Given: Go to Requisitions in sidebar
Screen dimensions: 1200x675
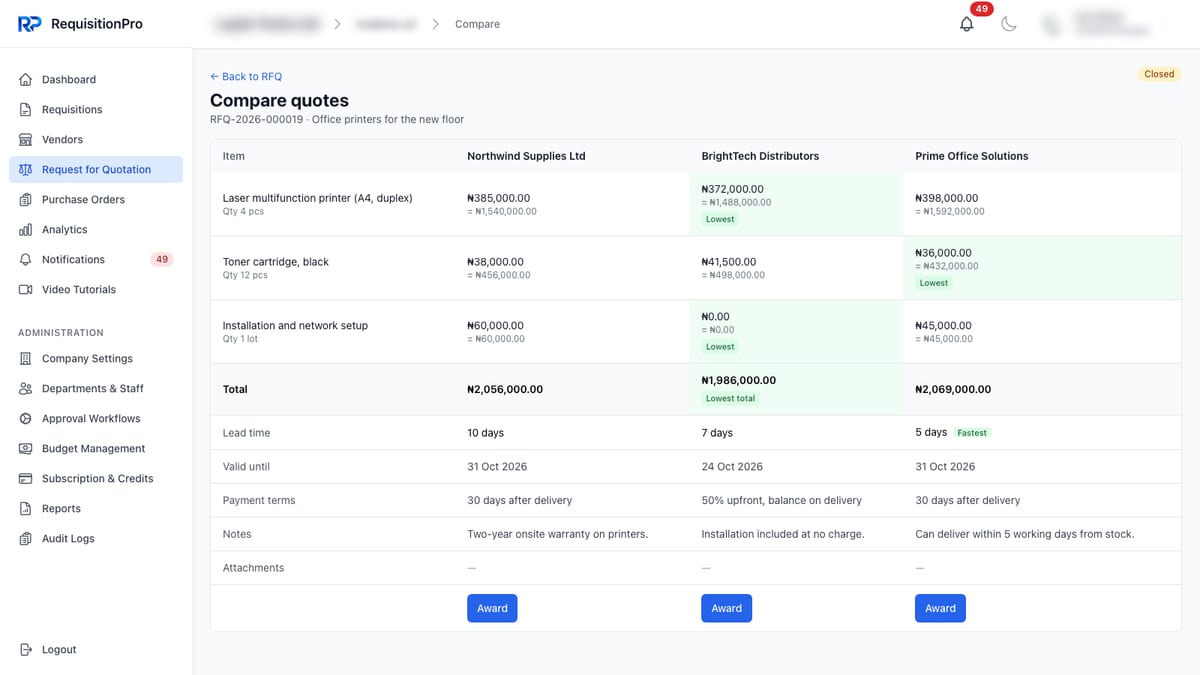Looking at the screenshot, I should (x=96, y=109).
